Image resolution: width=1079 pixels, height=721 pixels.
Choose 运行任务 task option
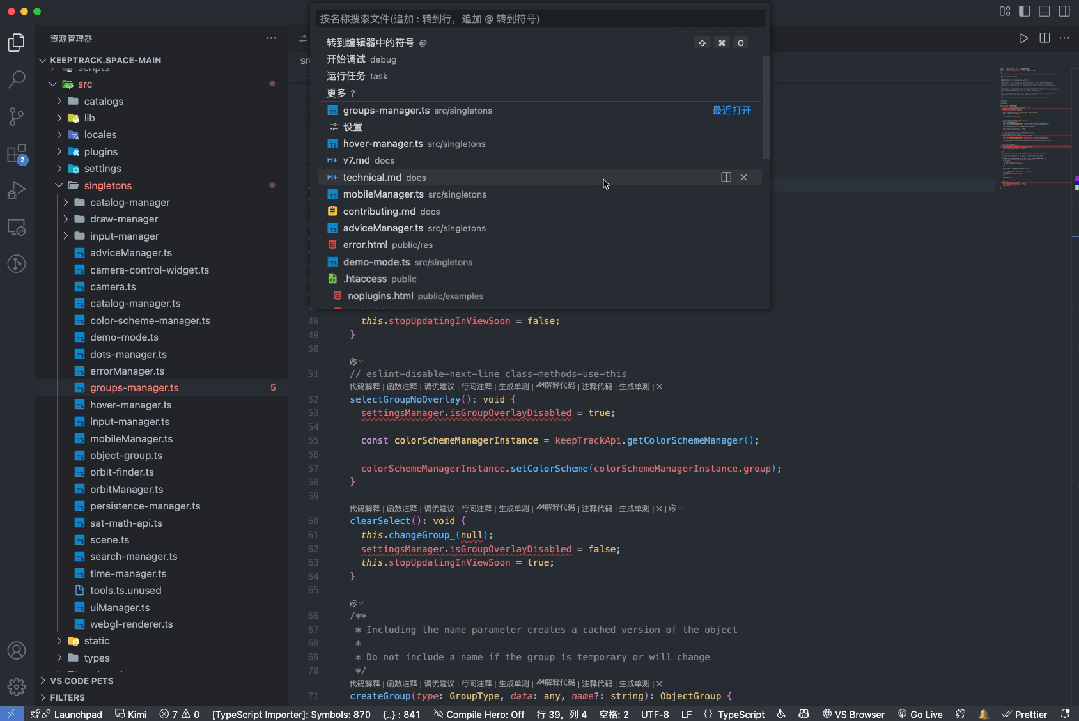(540, 76)
